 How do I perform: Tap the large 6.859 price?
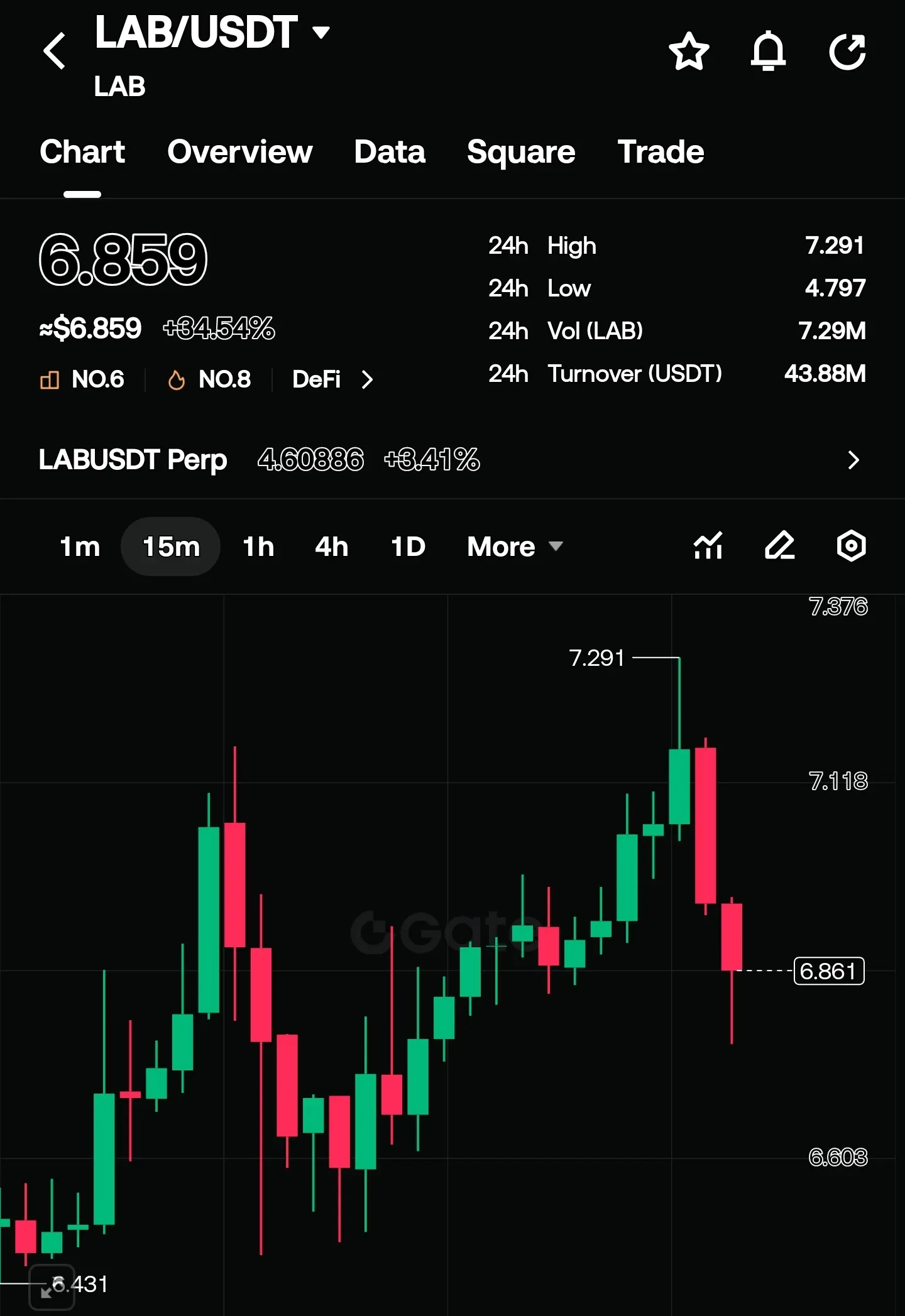point(123,259)
